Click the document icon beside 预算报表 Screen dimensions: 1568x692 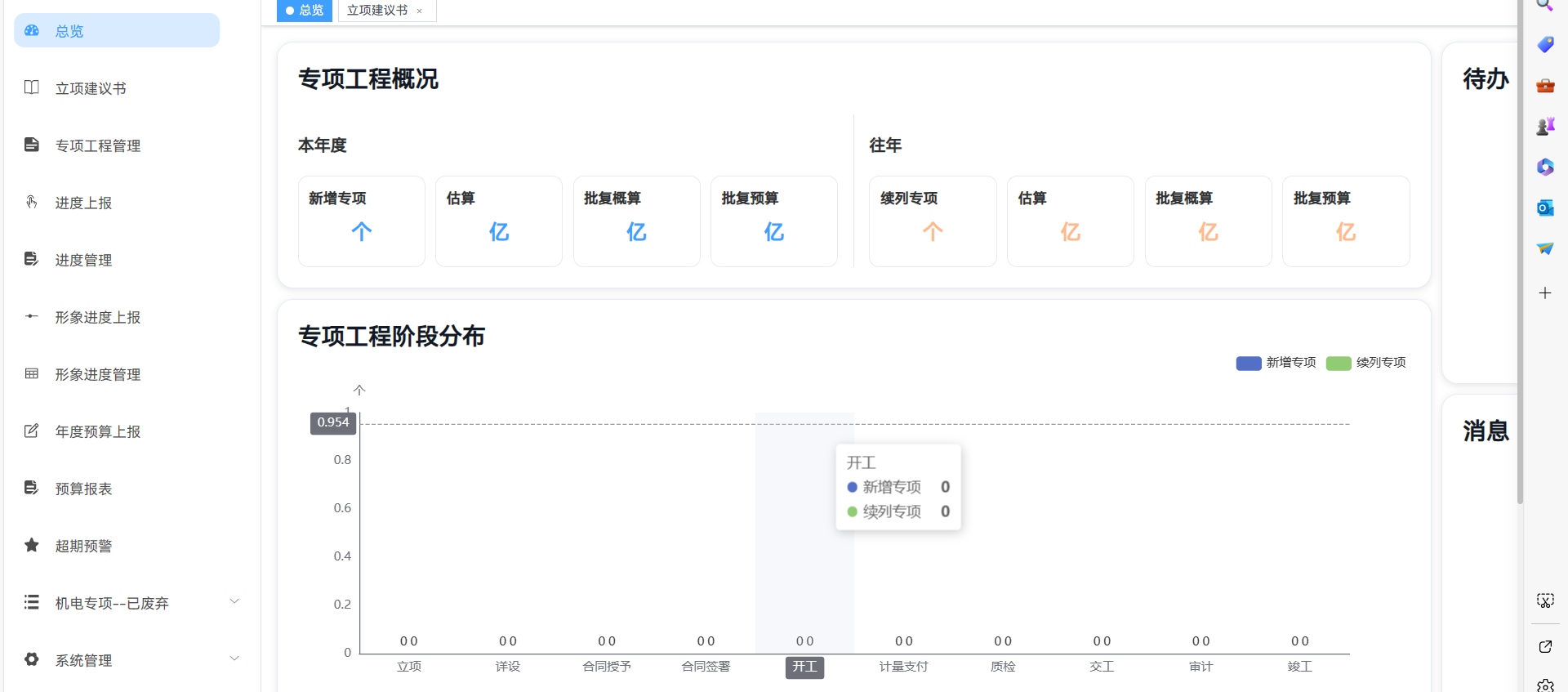click(32, 488)
